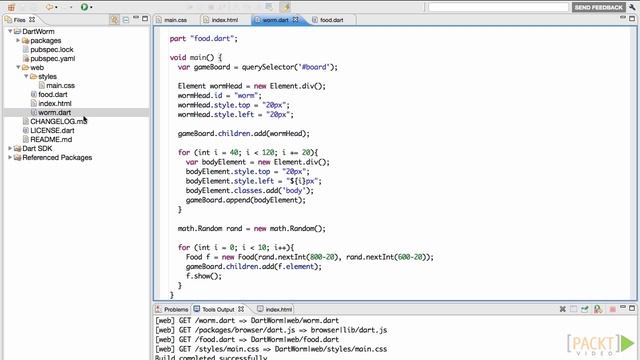The height and width of the screenshot is (360, 640).
Task: Open the back navigation history dropdown
Action: (56, 7)
